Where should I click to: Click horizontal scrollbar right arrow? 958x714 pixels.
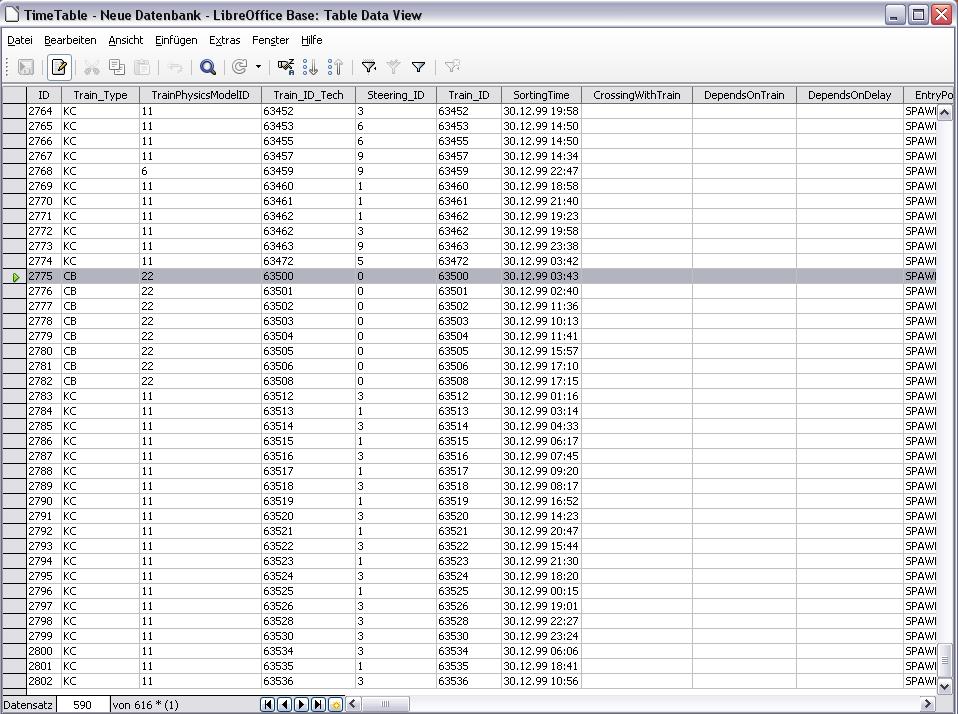pos(927,704)
